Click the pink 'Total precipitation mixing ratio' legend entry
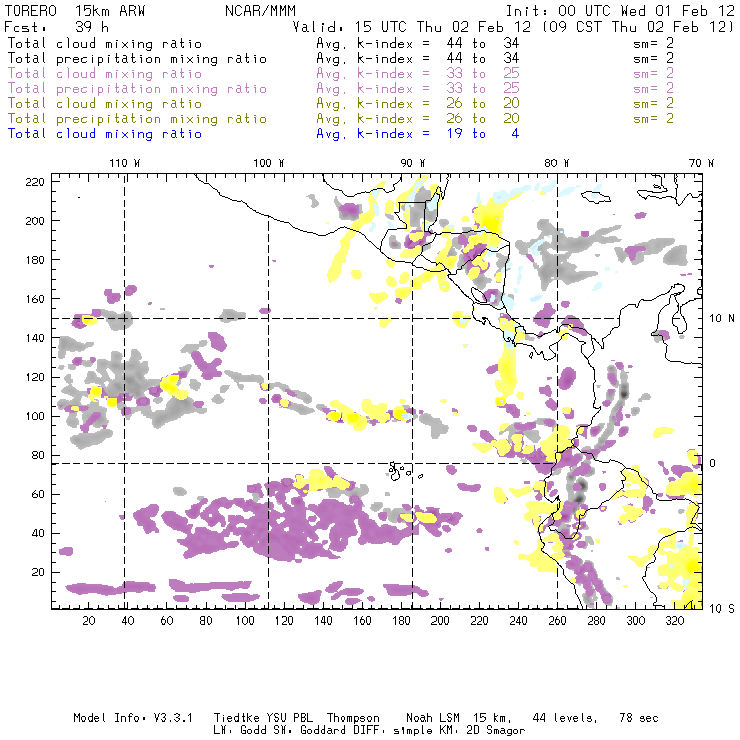 tap(137, 89)
